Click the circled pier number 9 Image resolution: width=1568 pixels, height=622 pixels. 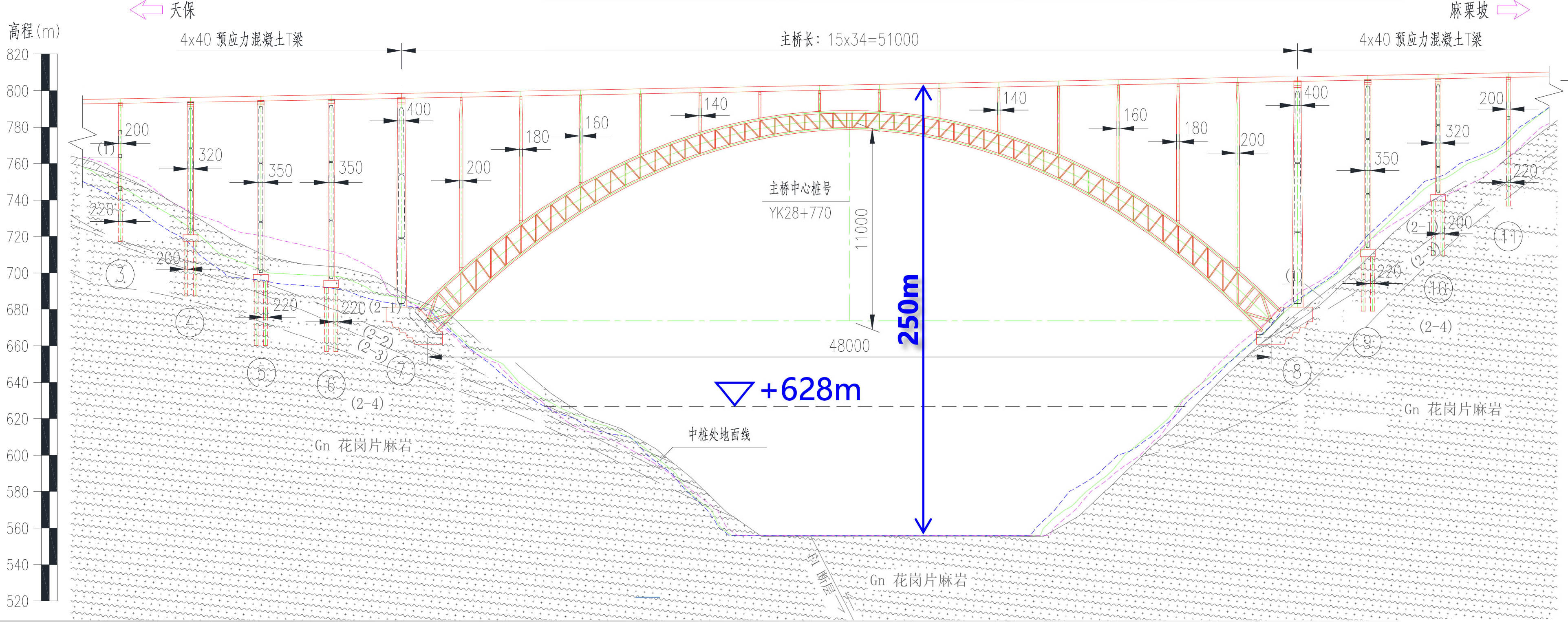(1367, 342)
